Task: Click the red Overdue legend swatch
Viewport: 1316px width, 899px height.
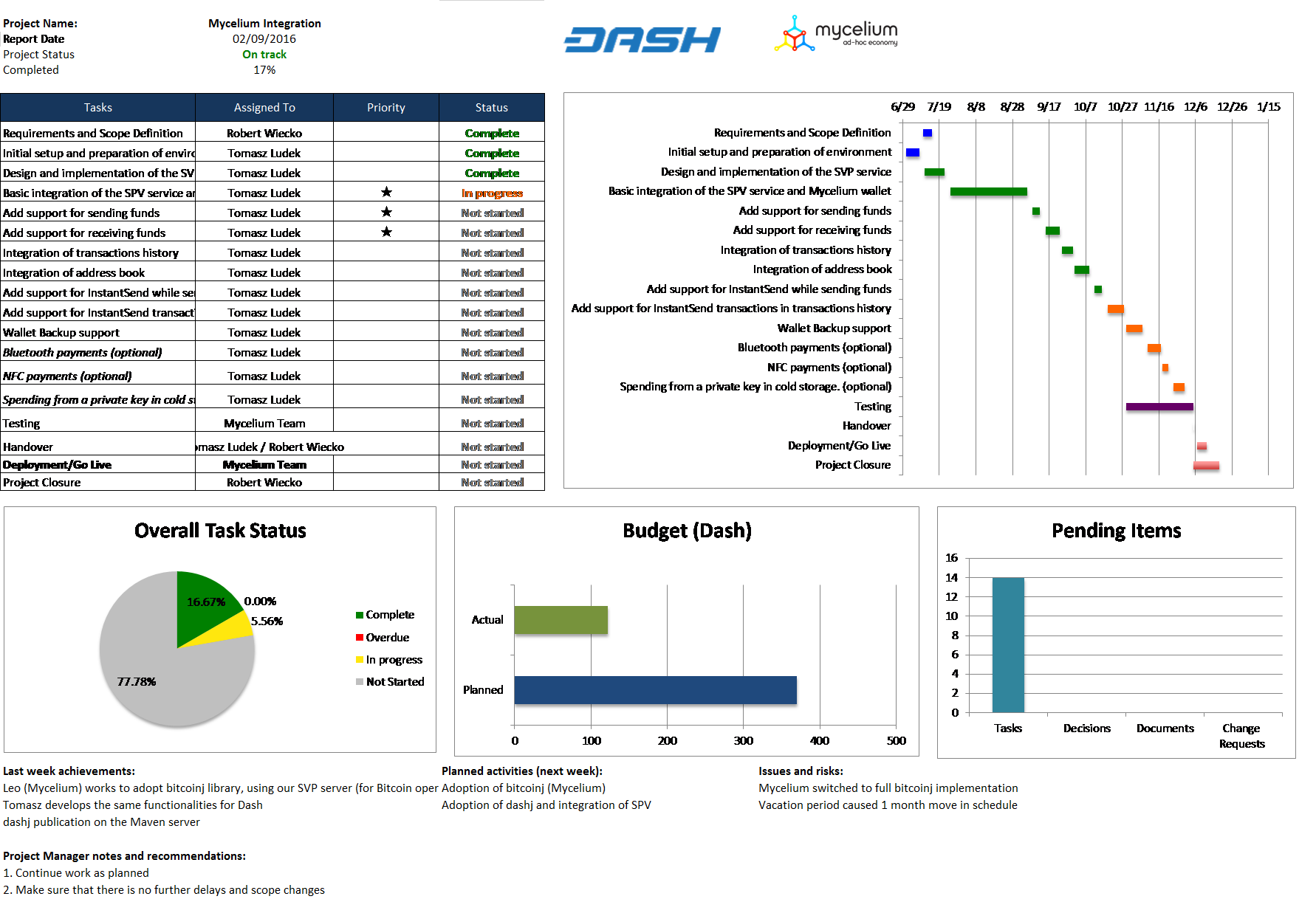Action: 360,637
